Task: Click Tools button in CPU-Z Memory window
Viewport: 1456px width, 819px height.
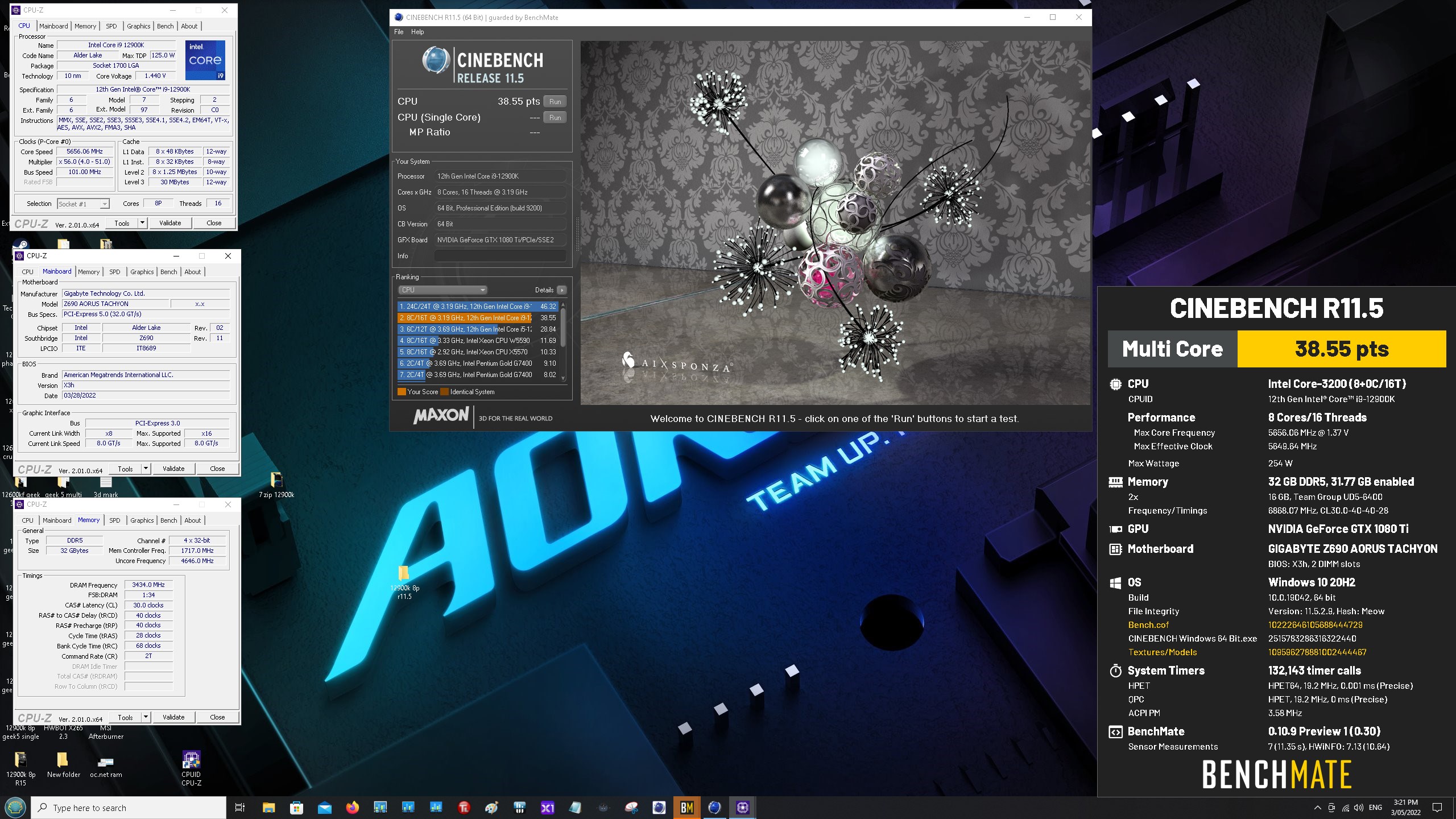Action: pyautogui.click(x=125, y=717)
